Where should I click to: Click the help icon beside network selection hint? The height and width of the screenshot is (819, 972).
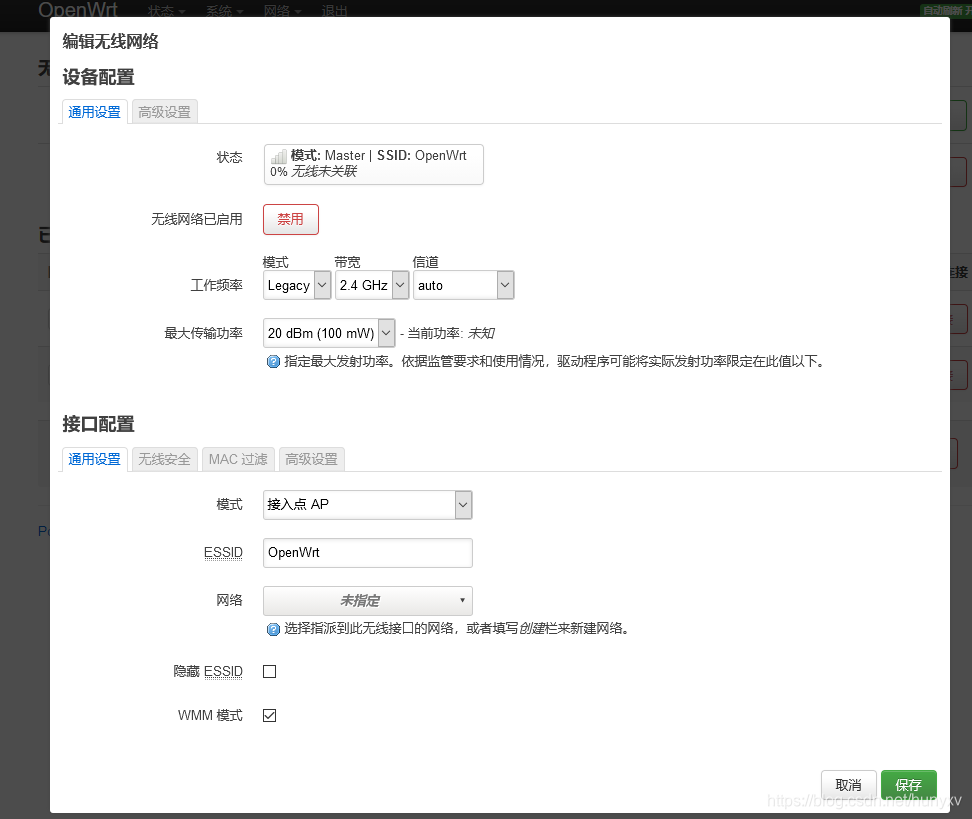273,629
